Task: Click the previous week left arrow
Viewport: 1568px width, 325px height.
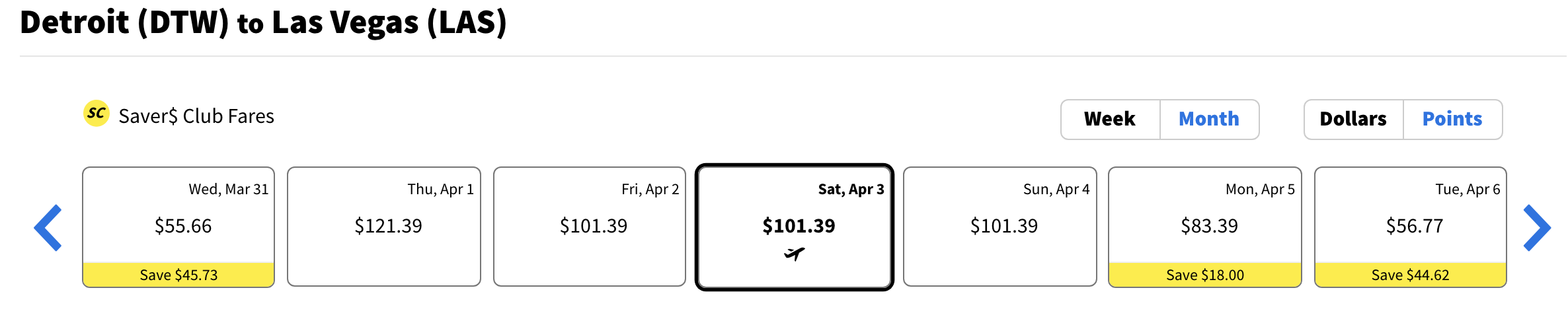Action: tap(48, 228)
